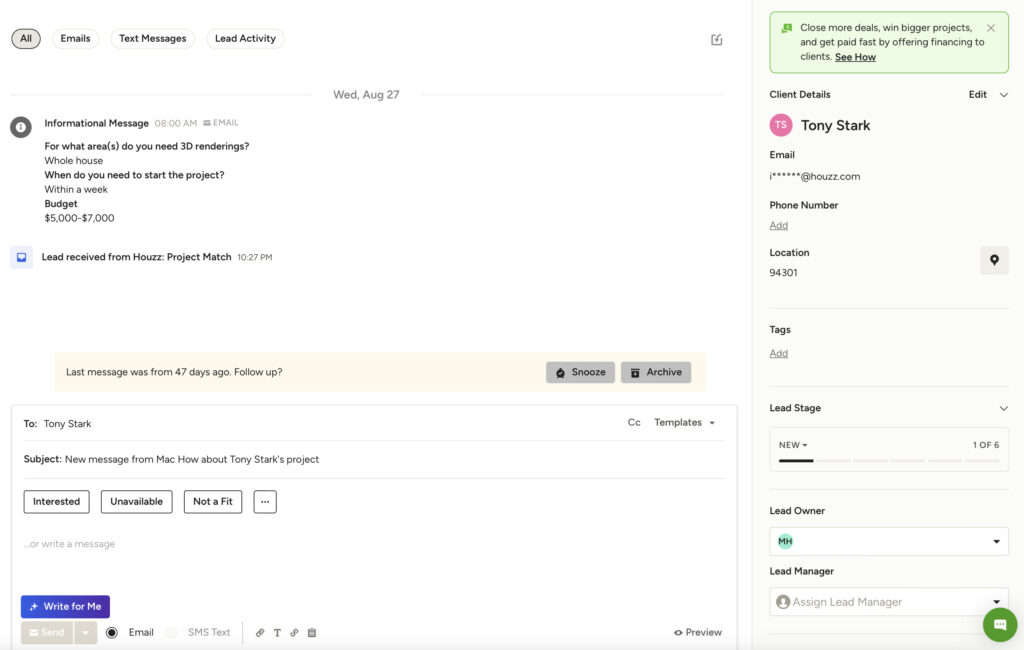Open text formatting with the T icon
The image size is (1024, 650).
point(277,632)
